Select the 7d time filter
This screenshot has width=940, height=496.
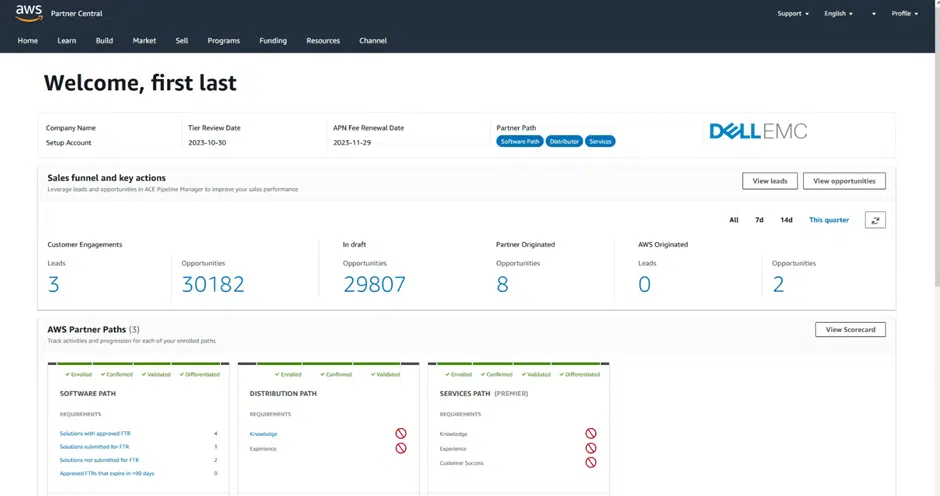[x=759, y=220]
